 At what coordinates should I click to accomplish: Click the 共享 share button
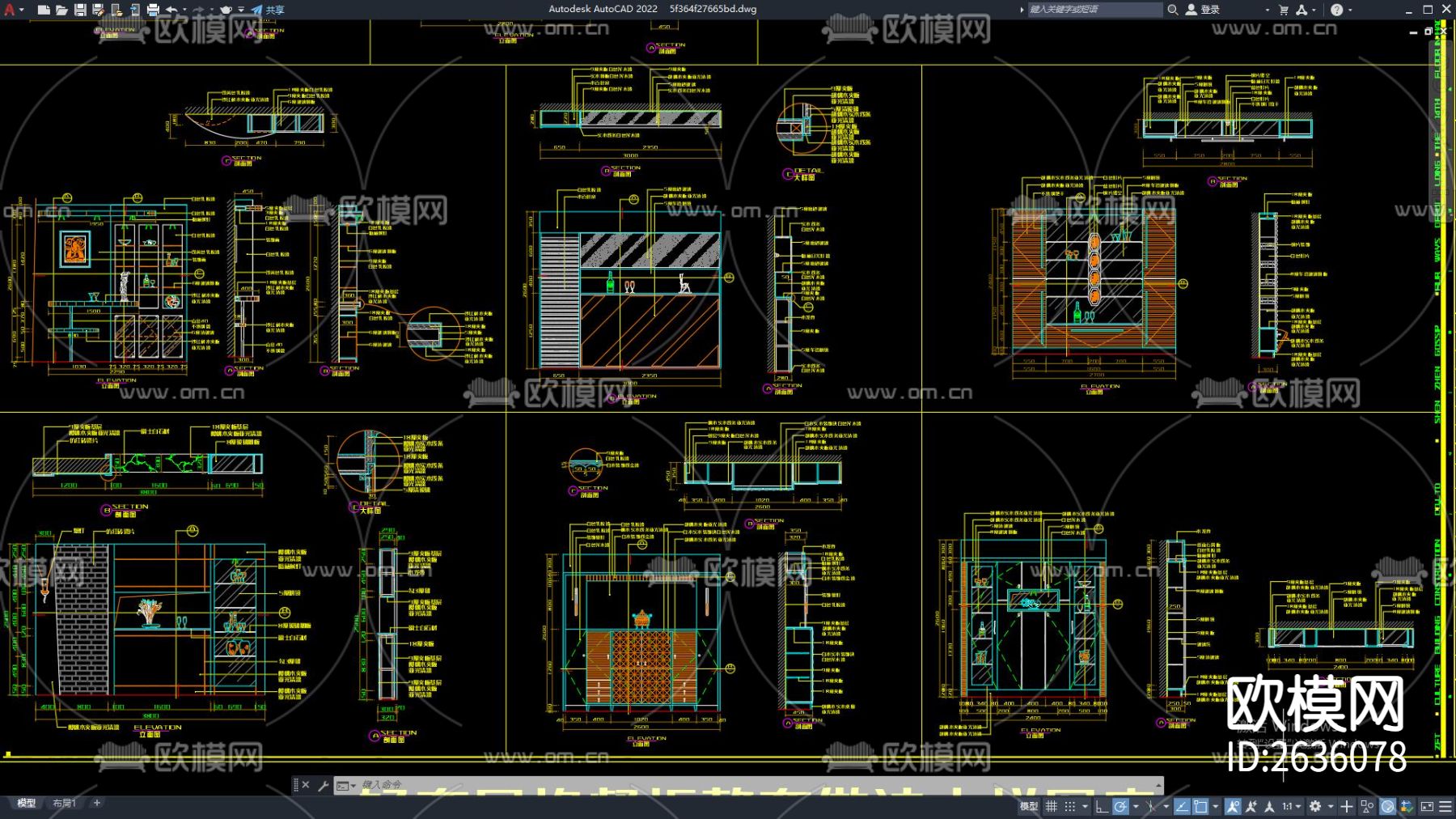(x=268, y=10)
